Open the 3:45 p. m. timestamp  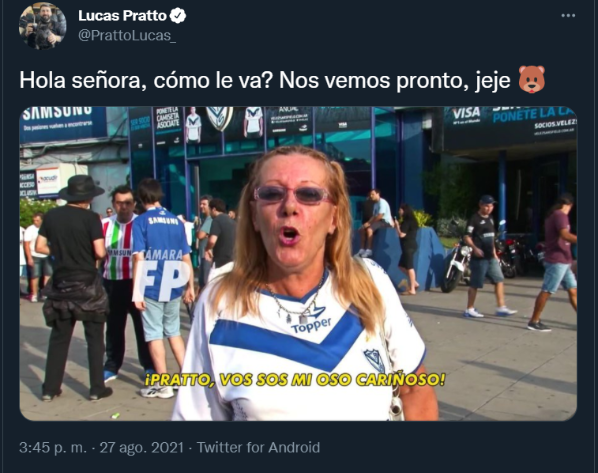[x=53, y=447]
